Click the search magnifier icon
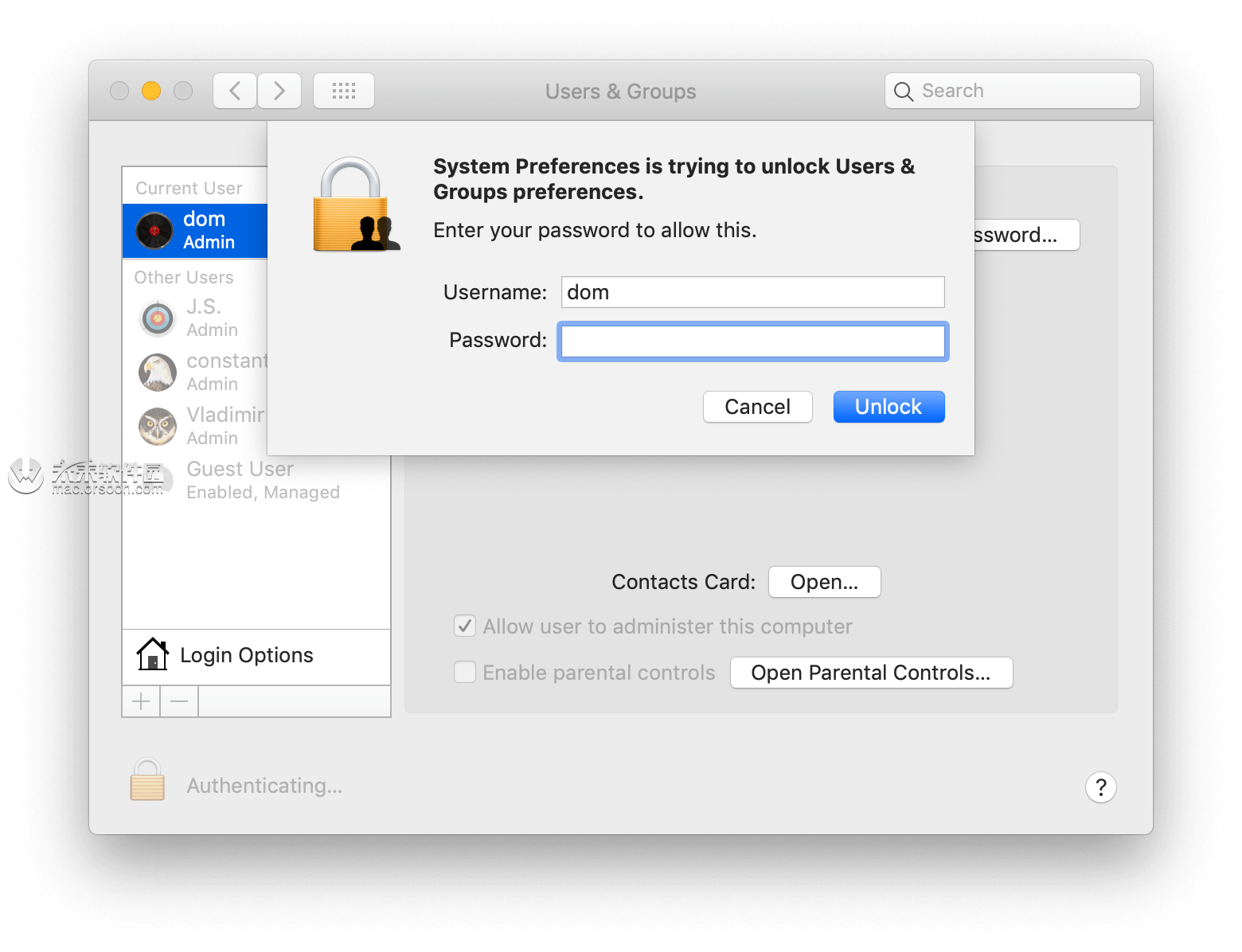1242x952 pixels. 903,92
